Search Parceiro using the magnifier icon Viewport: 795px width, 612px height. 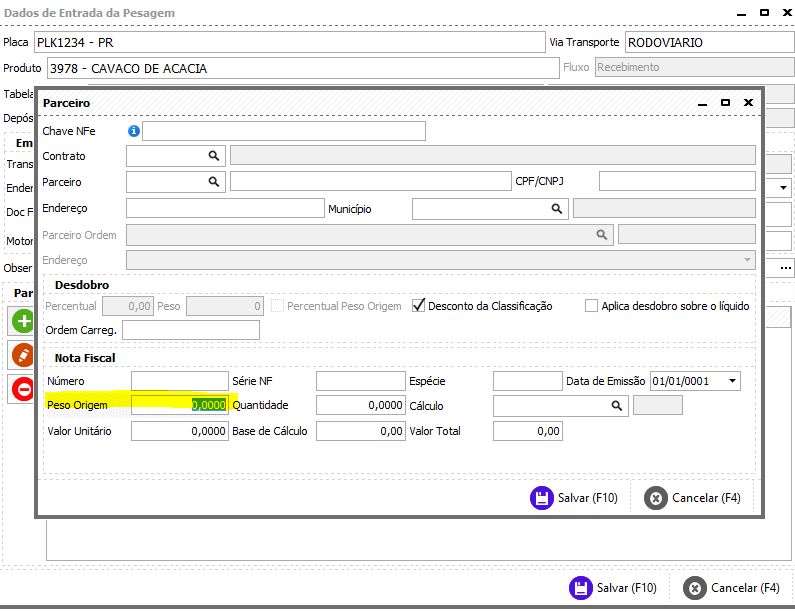[x=214, y=182]
